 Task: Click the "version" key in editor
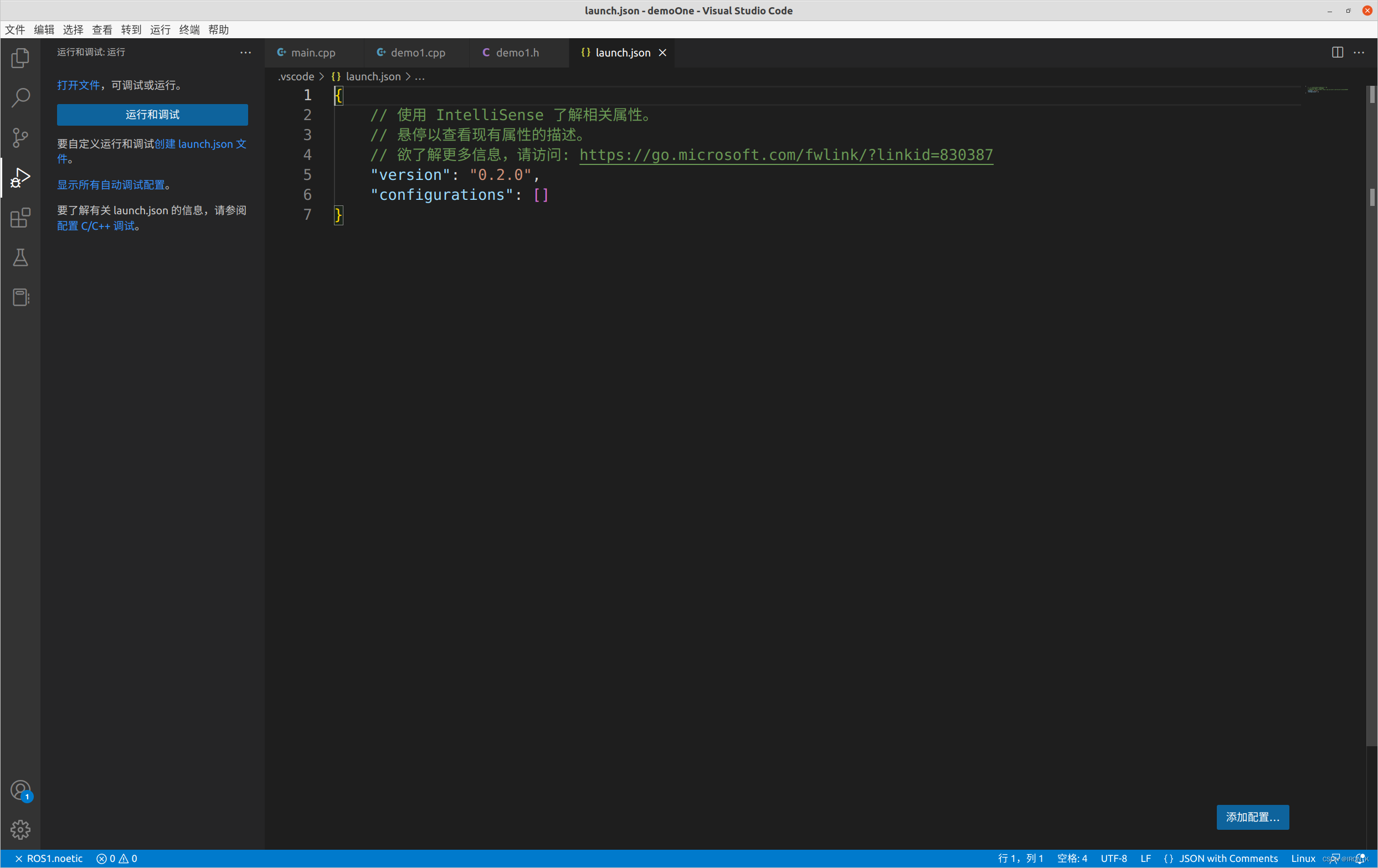point(410,175)
